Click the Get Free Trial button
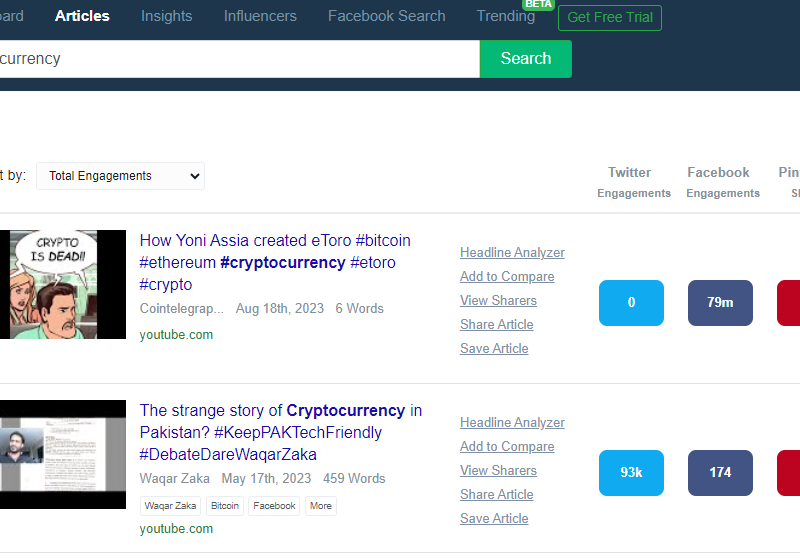Image resolution: width=800 pixels, height=559 pixels. click(610, 18)
